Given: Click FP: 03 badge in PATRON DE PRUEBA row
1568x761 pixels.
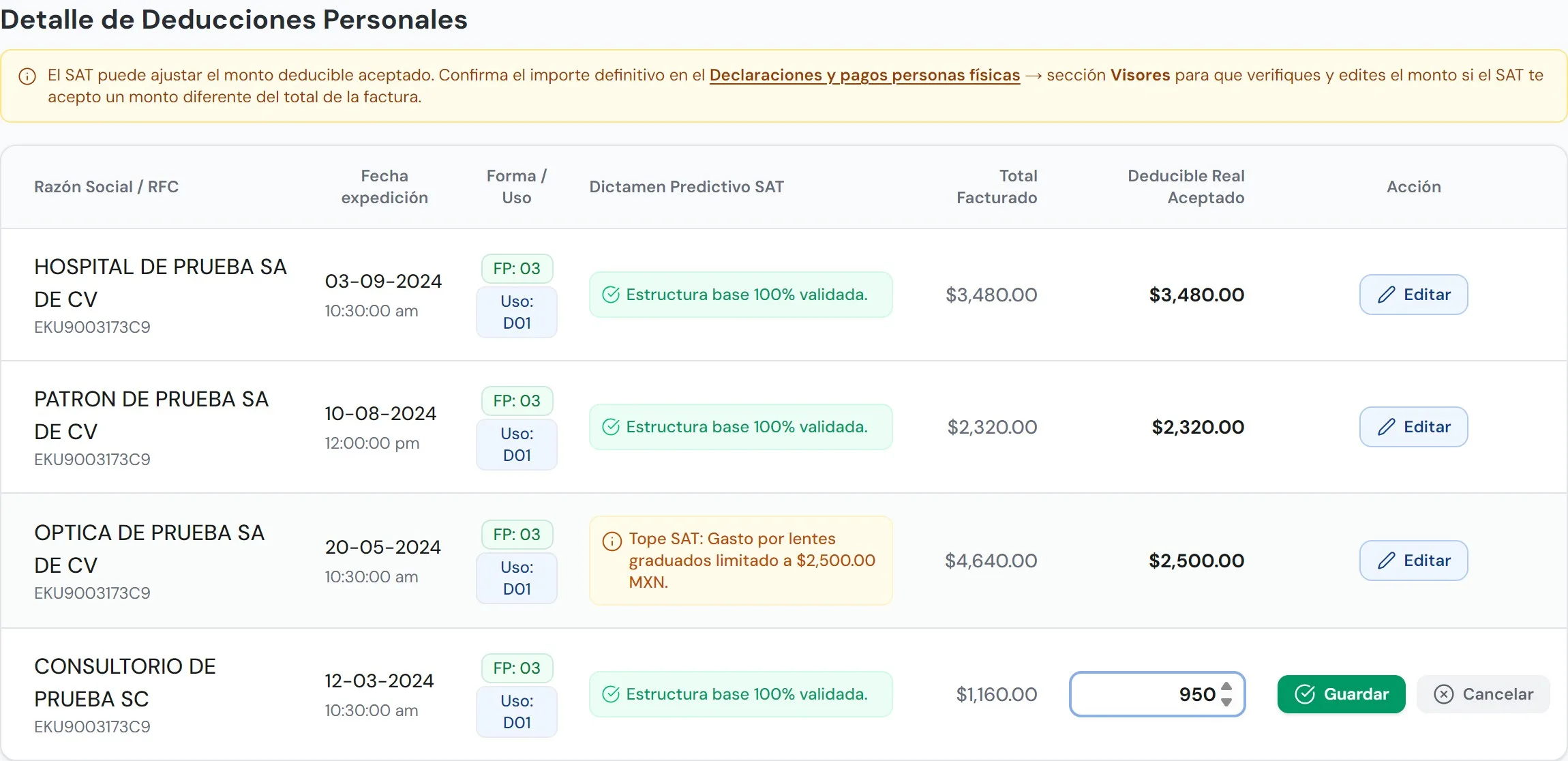Looking at the screenshot, I should coord(517,401).
